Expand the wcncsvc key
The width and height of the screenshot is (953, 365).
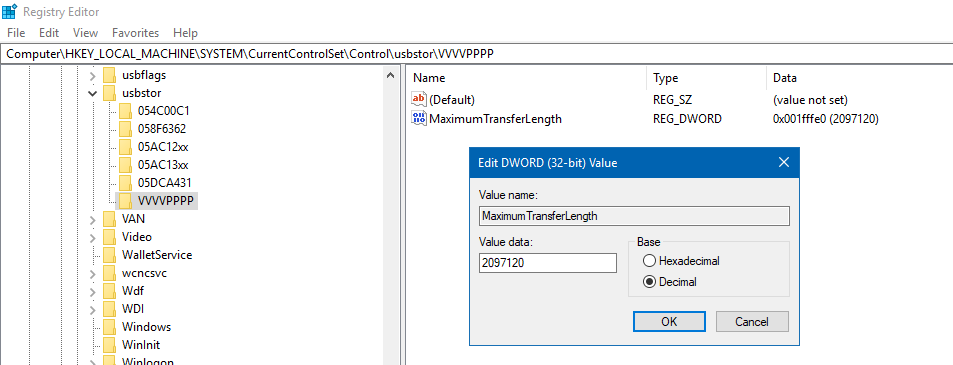click(x=92, y=273)
